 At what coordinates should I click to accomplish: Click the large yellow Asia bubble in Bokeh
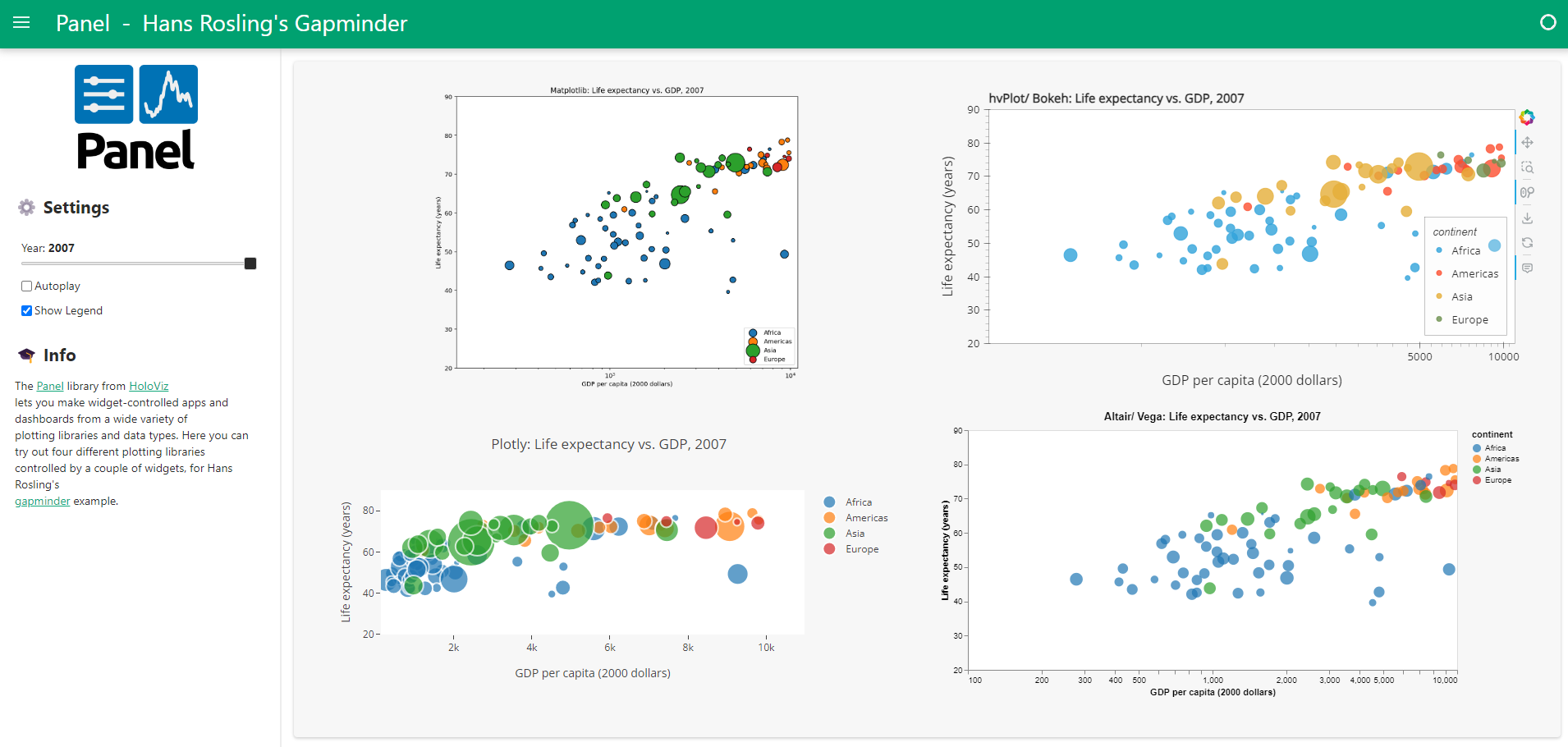(1419, 167)
